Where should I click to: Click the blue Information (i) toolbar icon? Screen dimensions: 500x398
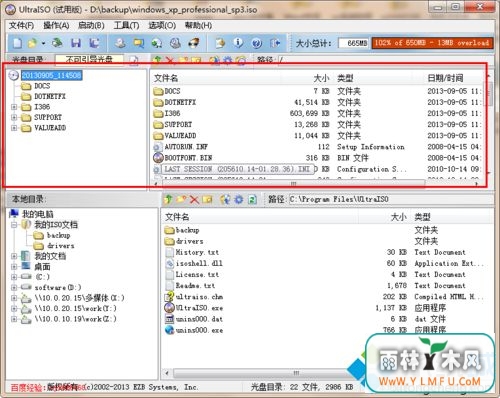click(238, 43)
